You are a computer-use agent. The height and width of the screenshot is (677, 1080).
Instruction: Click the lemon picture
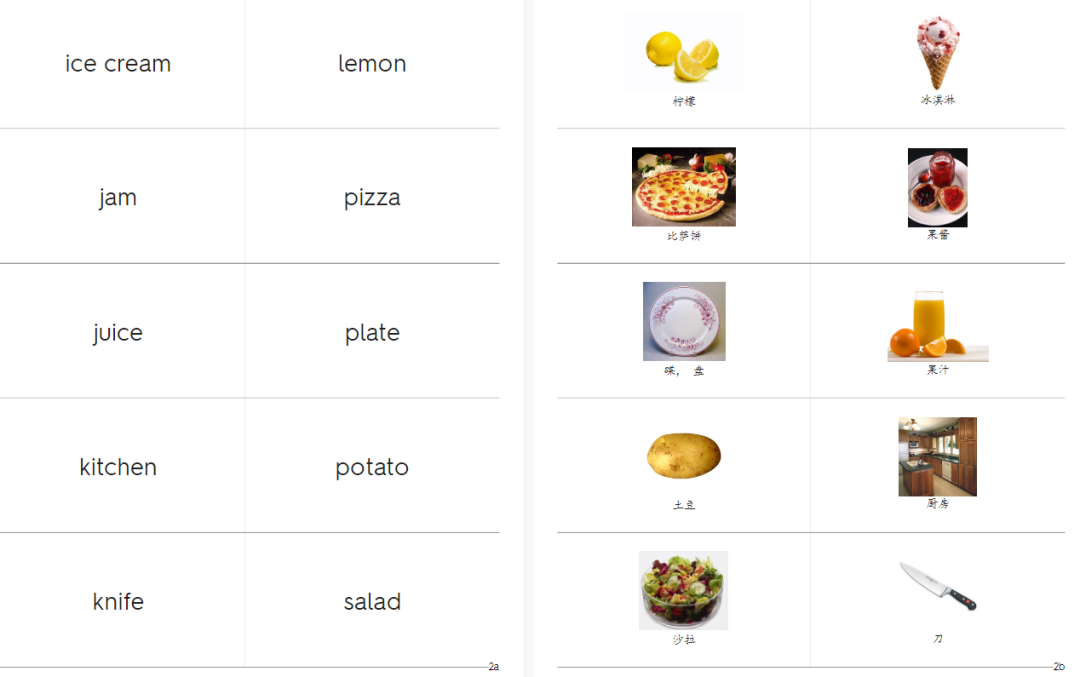click(x=683, y=53)
